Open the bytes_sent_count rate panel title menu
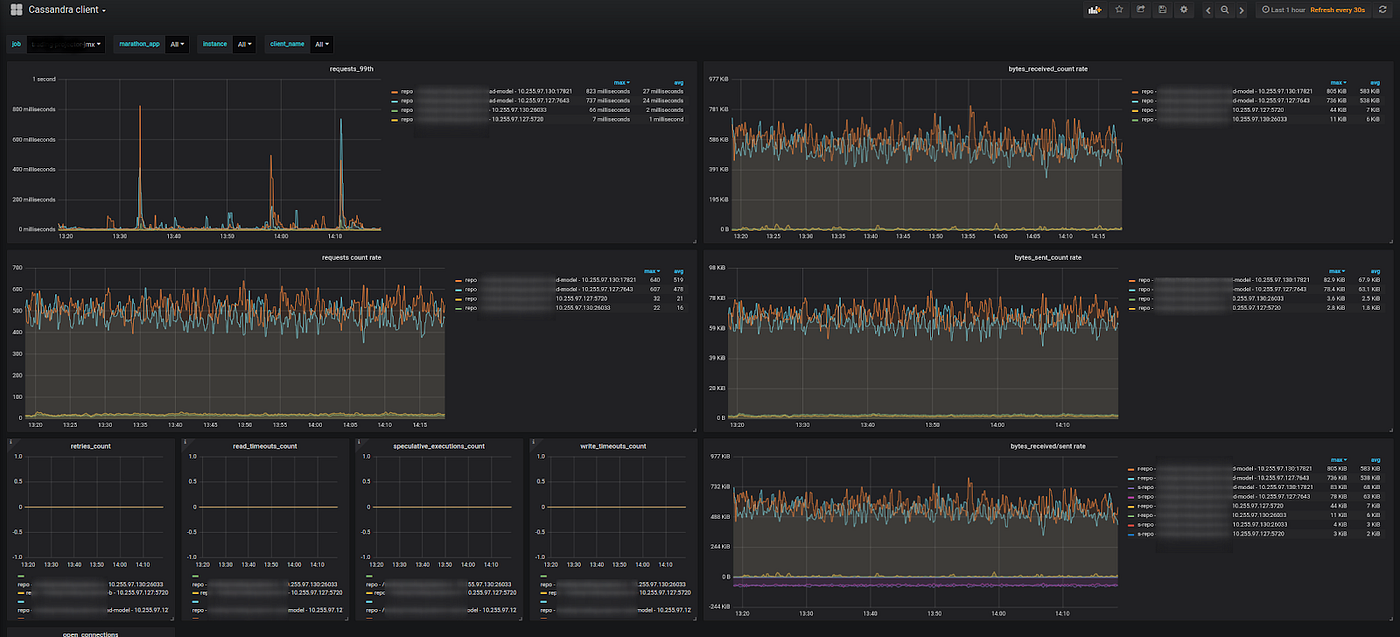Viewport: 1400px width, 637px height. pyautogui.click(x=1047, y=257)
